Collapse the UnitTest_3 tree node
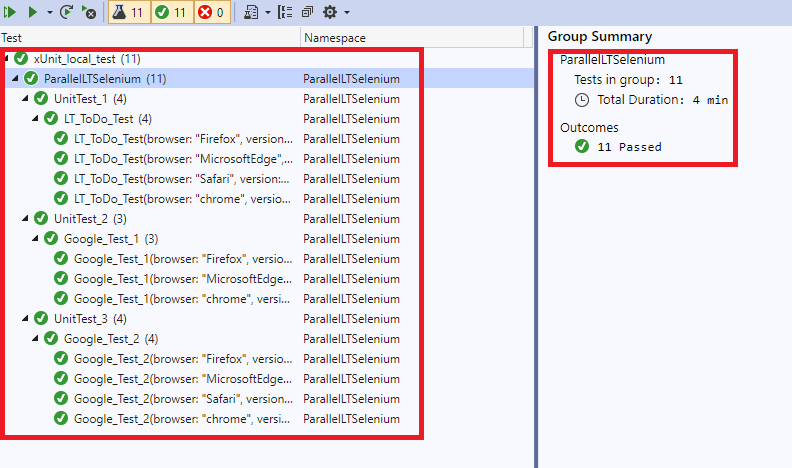 (26, 319)
